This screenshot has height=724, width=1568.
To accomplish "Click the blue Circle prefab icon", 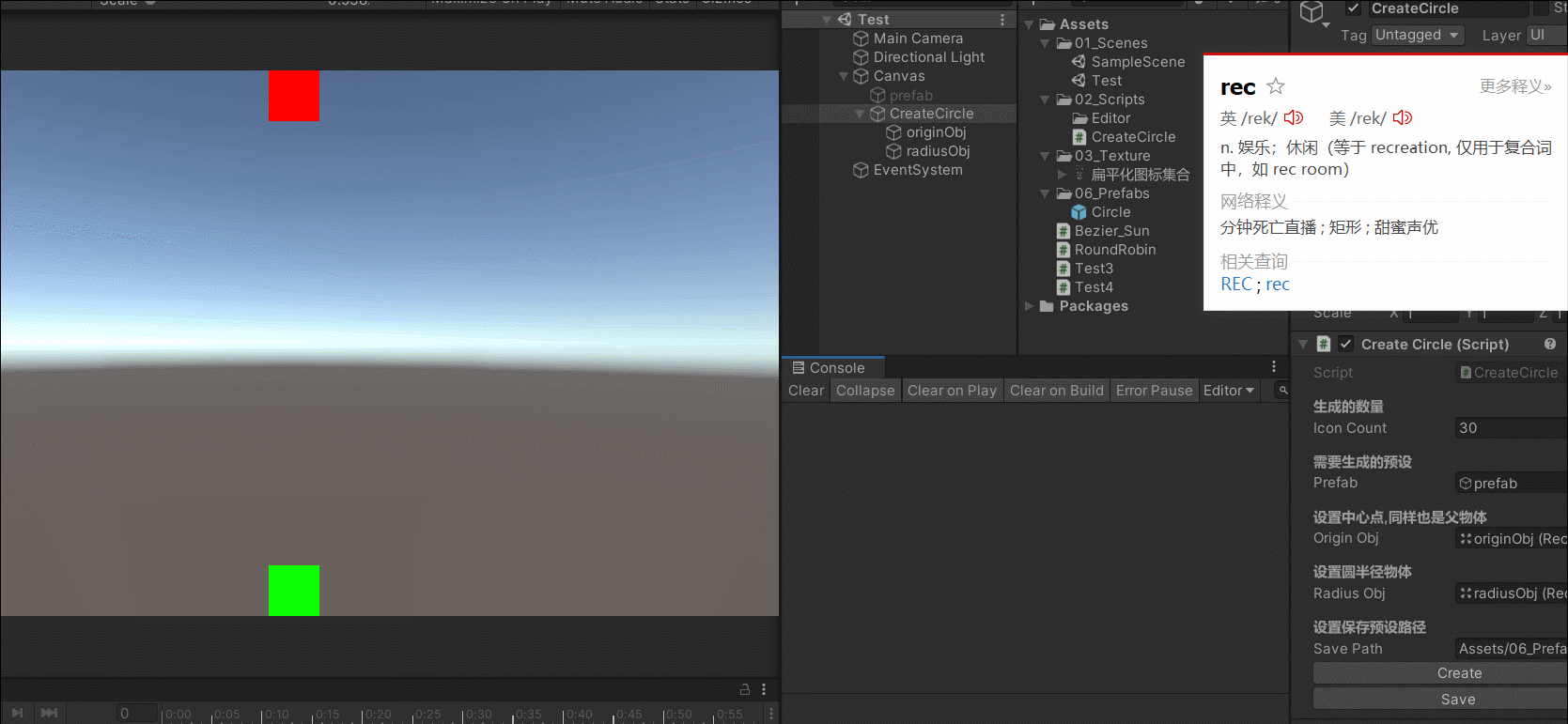I will [1079, 212].
